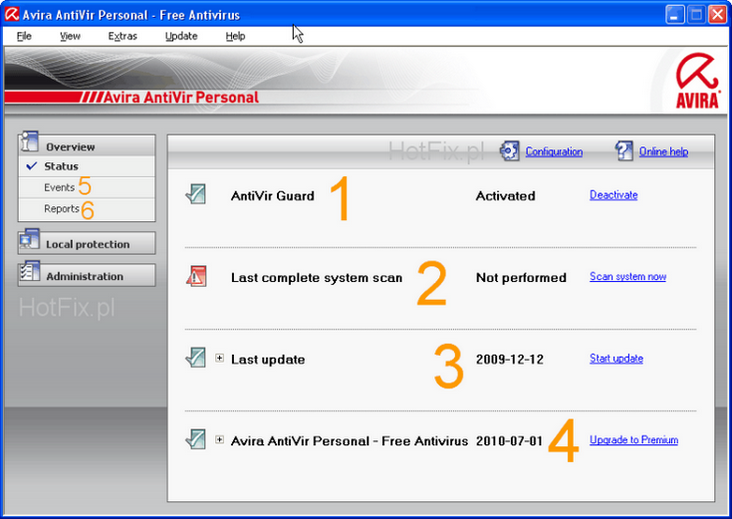The height and width of the screenshot is (519, 732).
Task: Click the Local protection section icon
Action: pyautogui.click(x=29, y=241)
